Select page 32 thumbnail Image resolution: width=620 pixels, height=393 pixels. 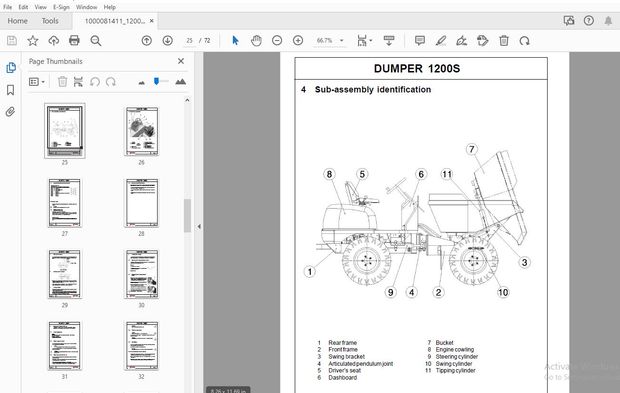tap(142, 346)
